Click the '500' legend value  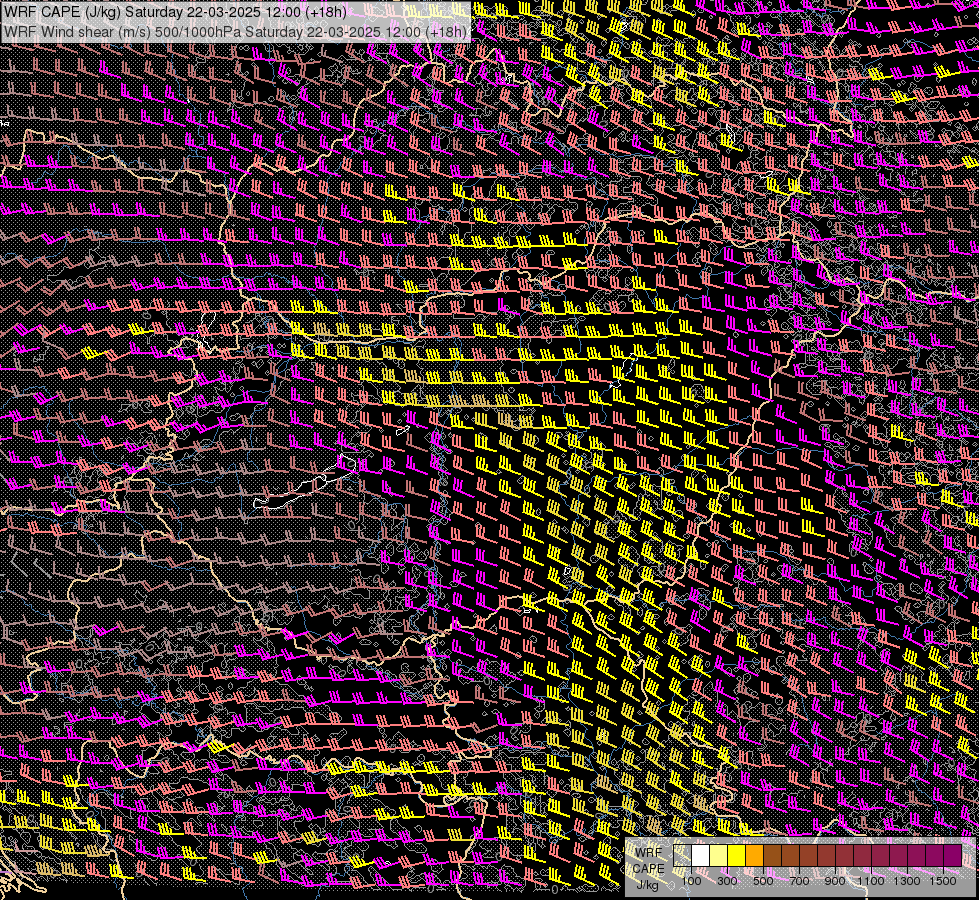pos(763,881)
